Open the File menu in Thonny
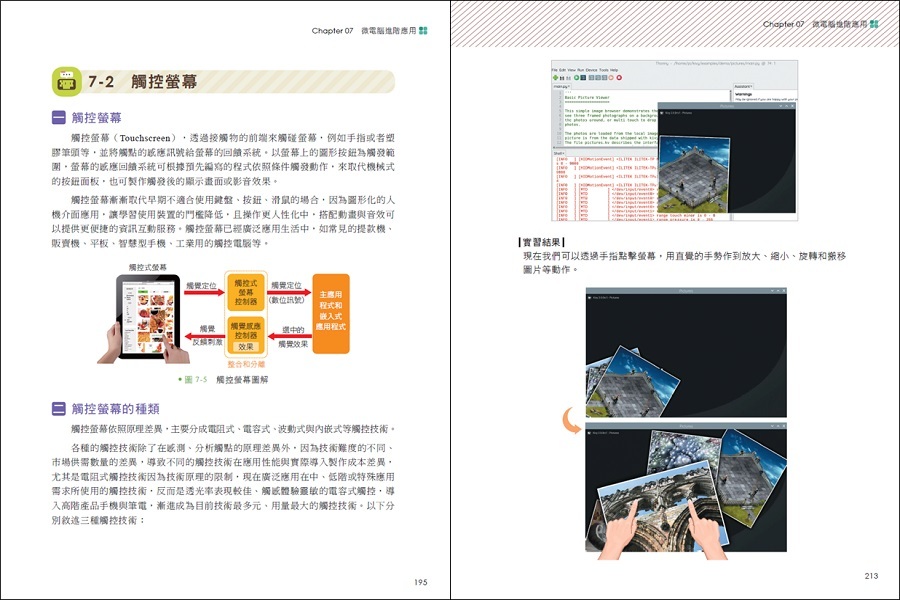This screenshot has width=900, height=600. [x=555, y=70]
